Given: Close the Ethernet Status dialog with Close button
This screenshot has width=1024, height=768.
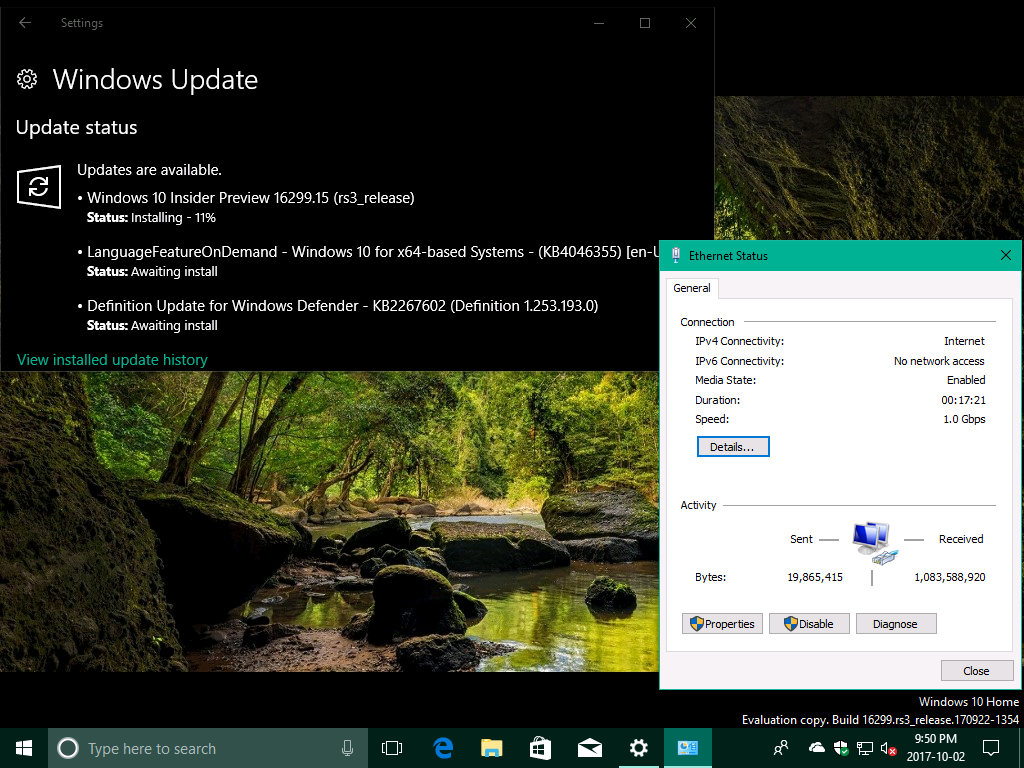Looking at the screenshot, I should pos(977,671).
